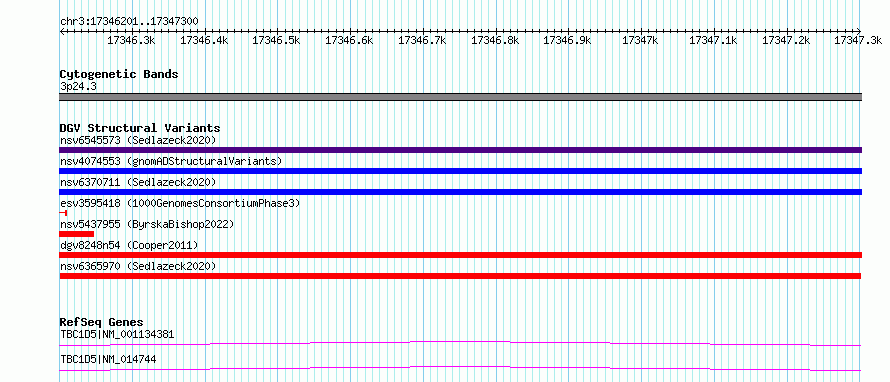Viewport: 890px width, 382px height.
Task: Click ruler tick label 17346.4k
Action: tap(204, 40)
